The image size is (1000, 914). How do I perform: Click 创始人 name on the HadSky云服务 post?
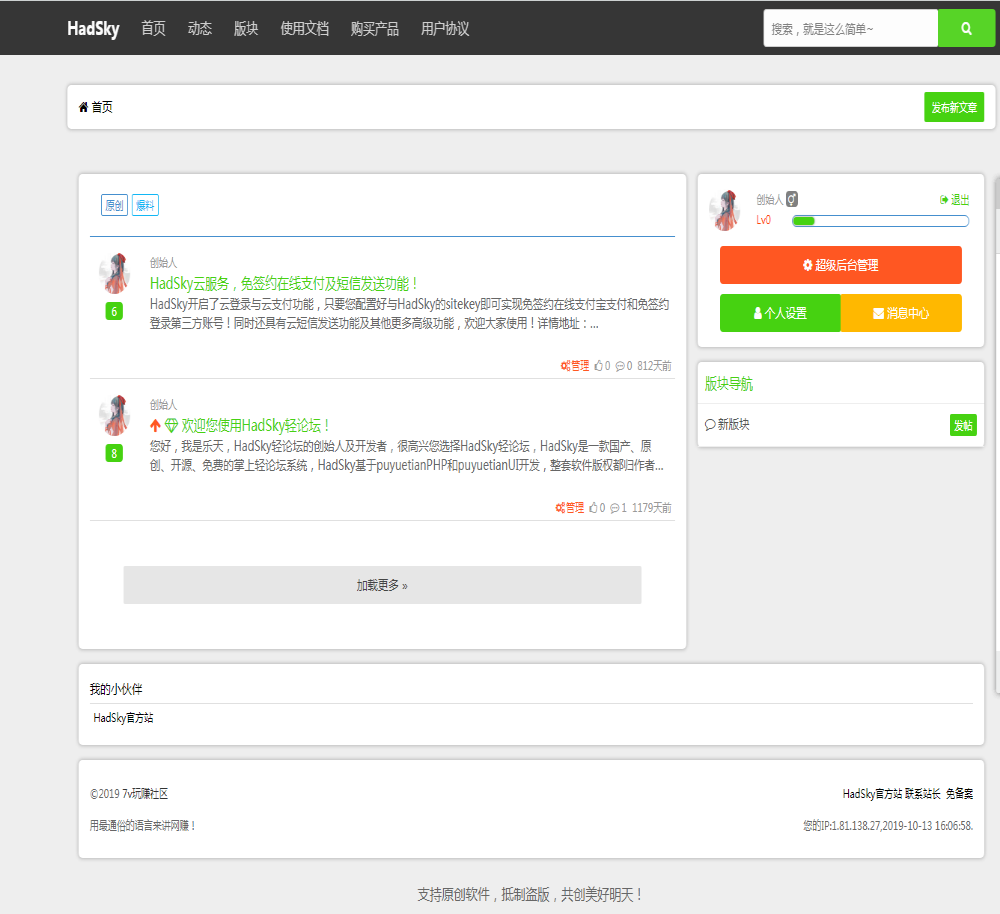pyautogui.click(x=163, y=263)
